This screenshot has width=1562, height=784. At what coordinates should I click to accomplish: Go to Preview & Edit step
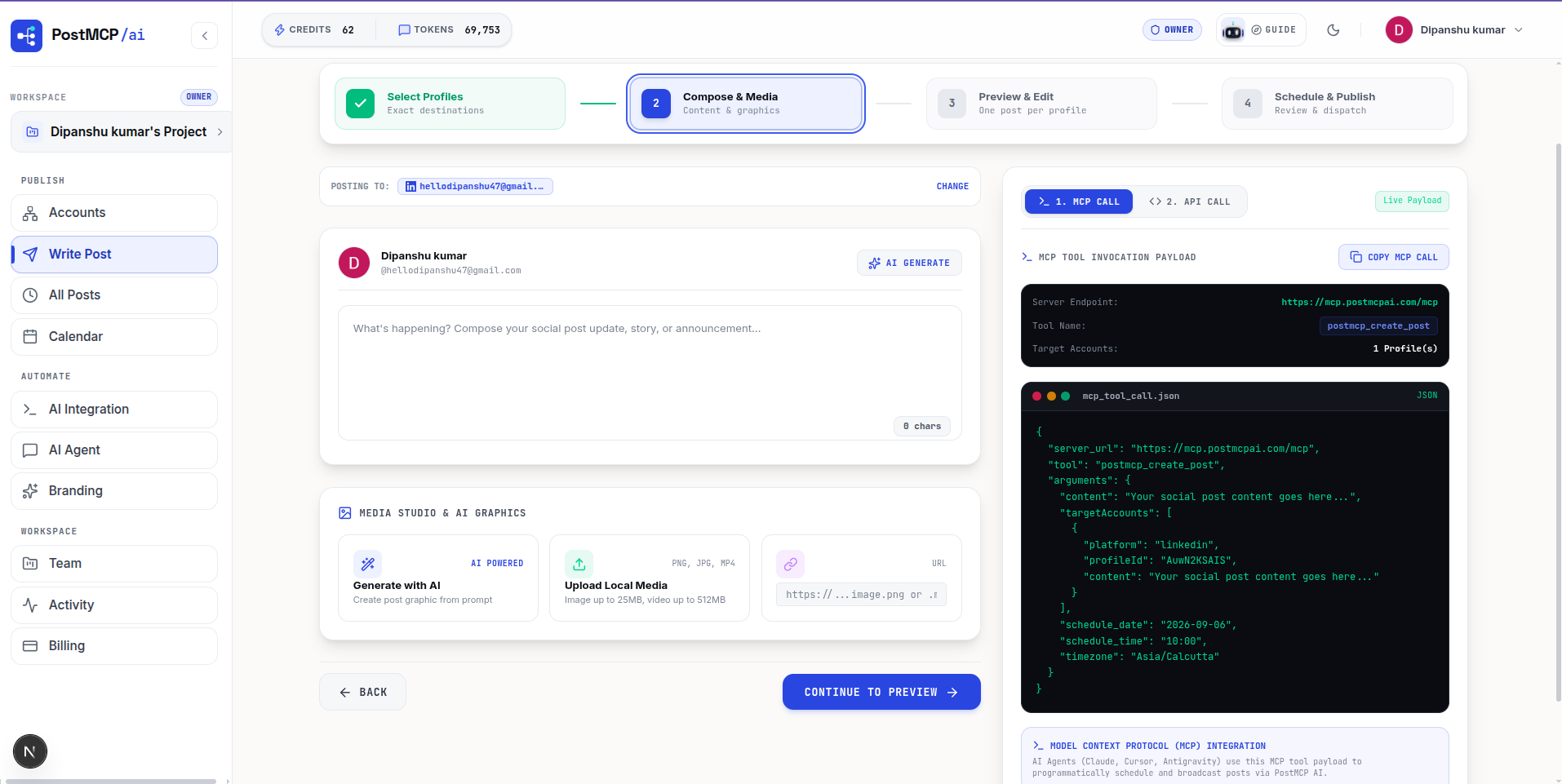coord(1041,104)
